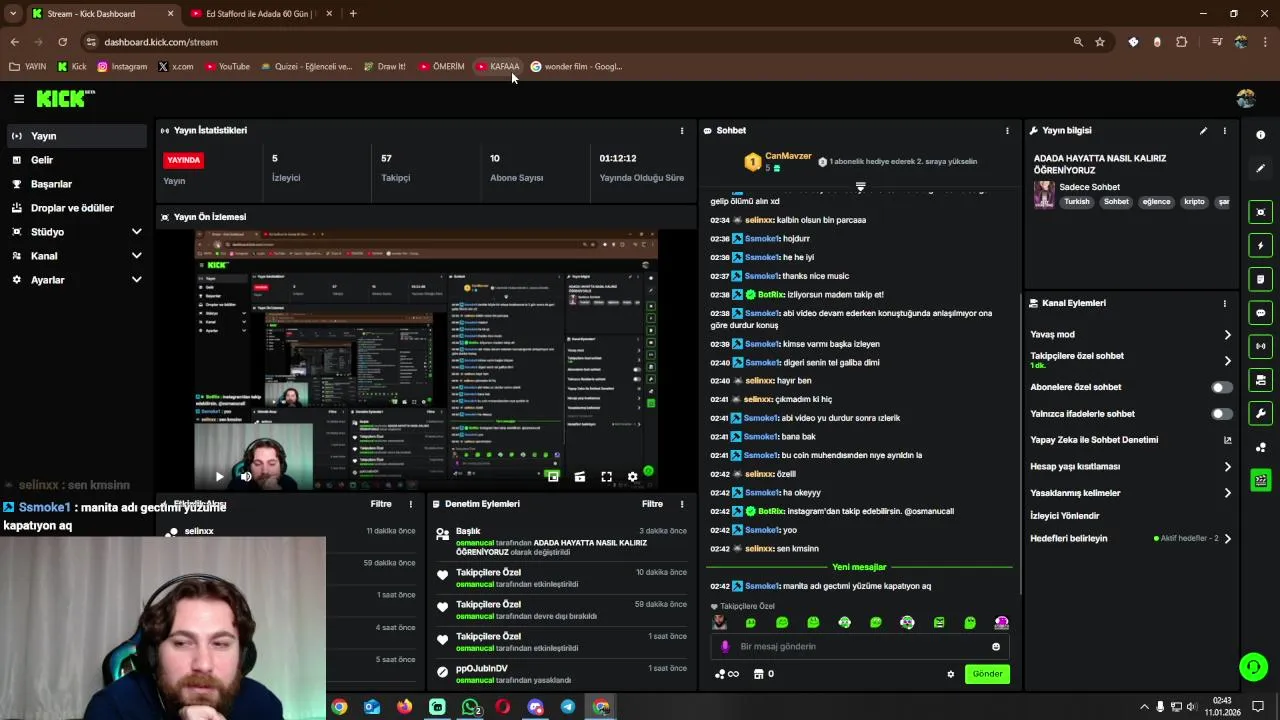Click the profile avatar in the top right
1280x720 pixels.
coord(1245,98)
